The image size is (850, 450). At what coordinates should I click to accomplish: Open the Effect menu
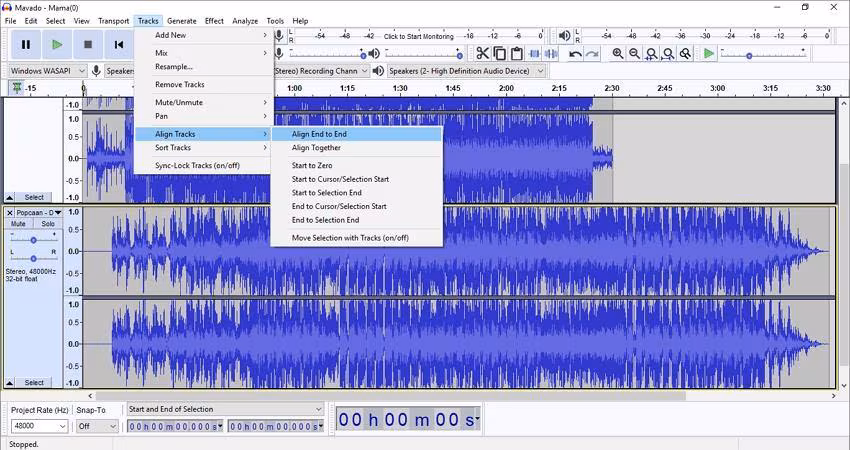[x=214, y=21]
